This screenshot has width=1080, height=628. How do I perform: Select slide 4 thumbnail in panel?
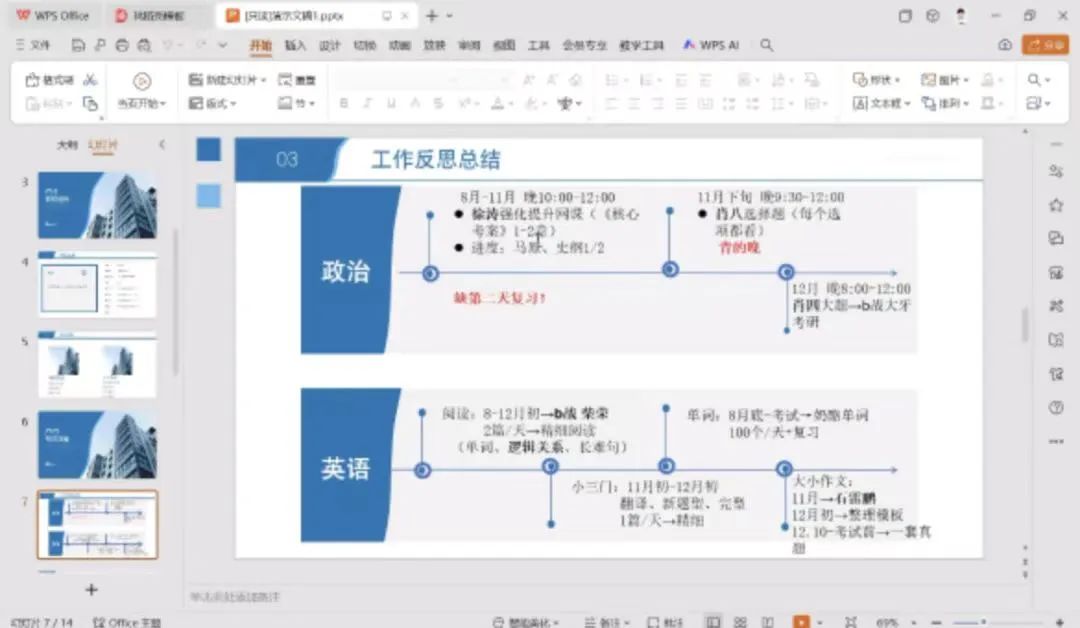pyautogui.click(x=97, y=284)
